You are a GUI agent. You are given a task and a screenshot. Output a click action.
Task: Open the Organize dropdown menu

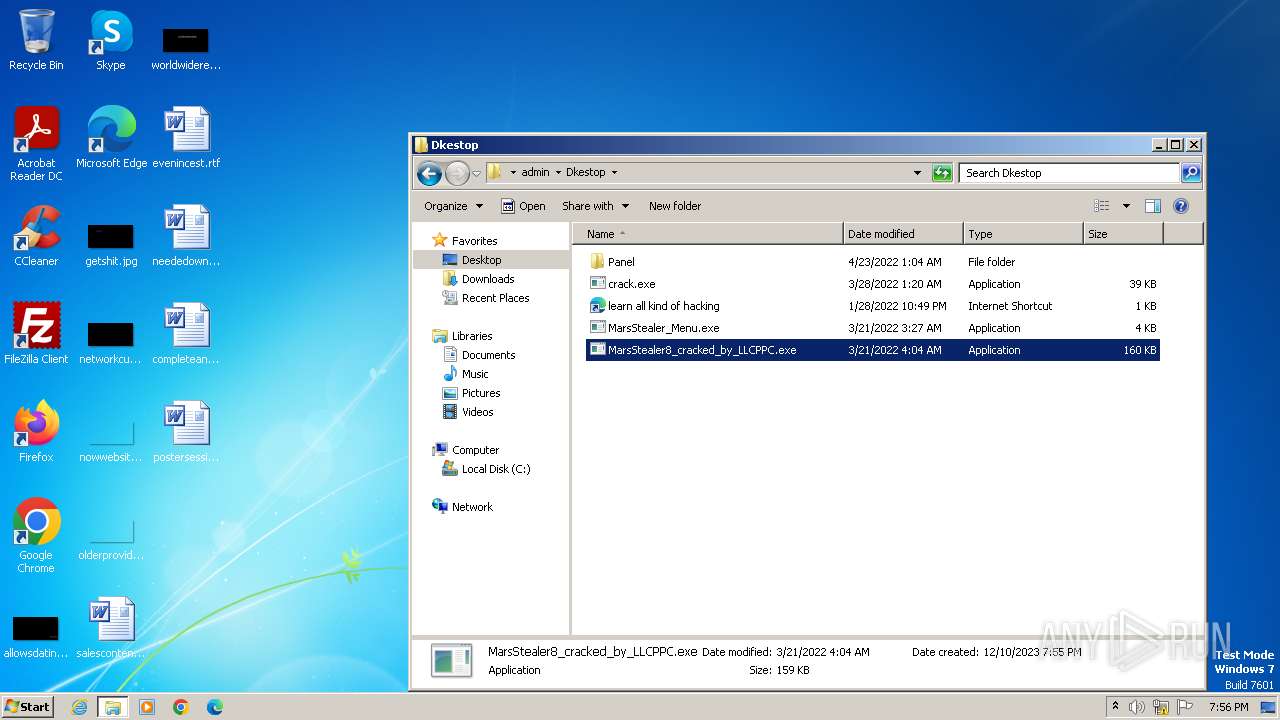453,206
